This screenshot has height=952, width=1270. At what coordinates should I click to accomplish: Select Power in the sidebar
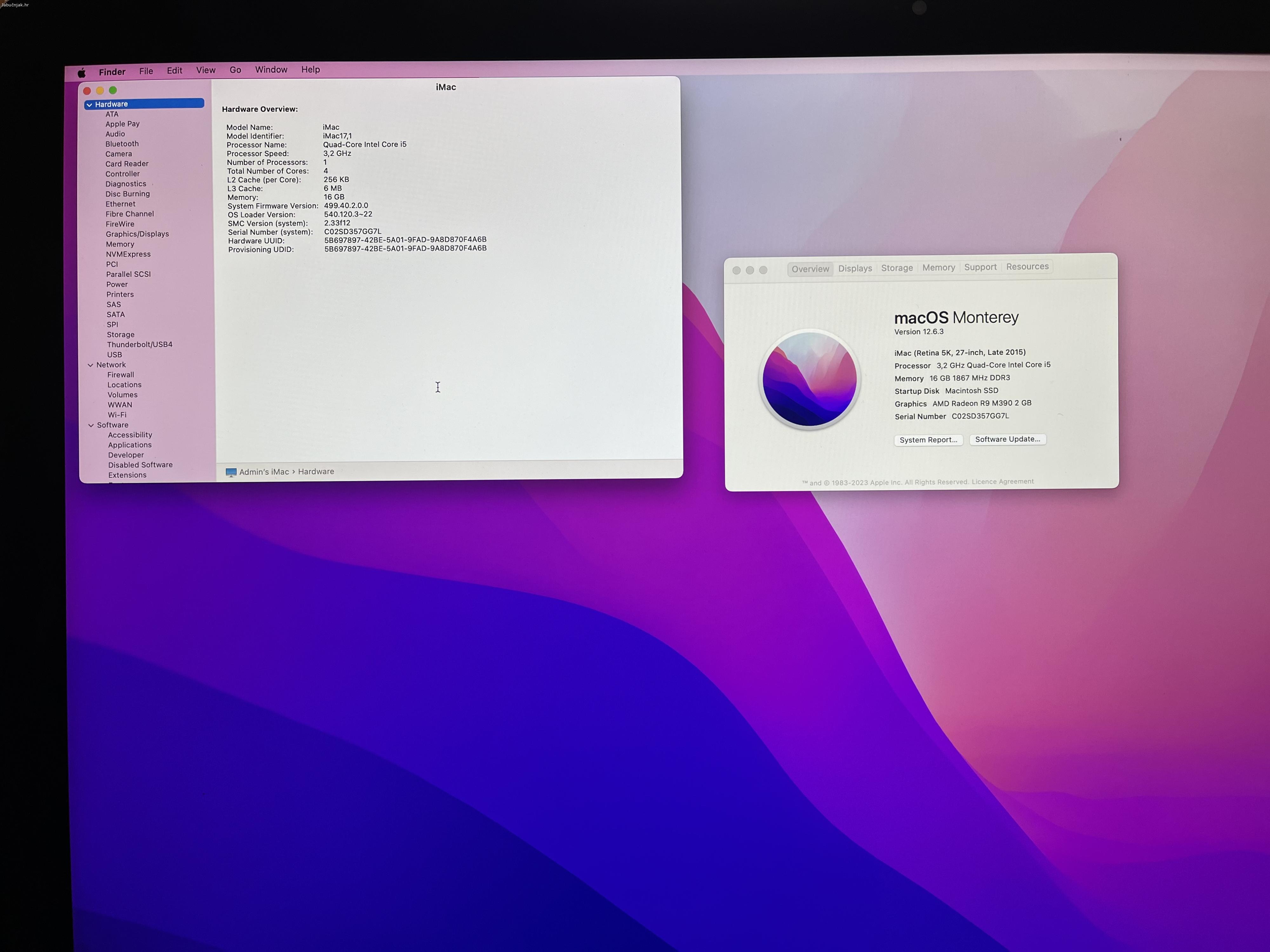pos(117,285)
